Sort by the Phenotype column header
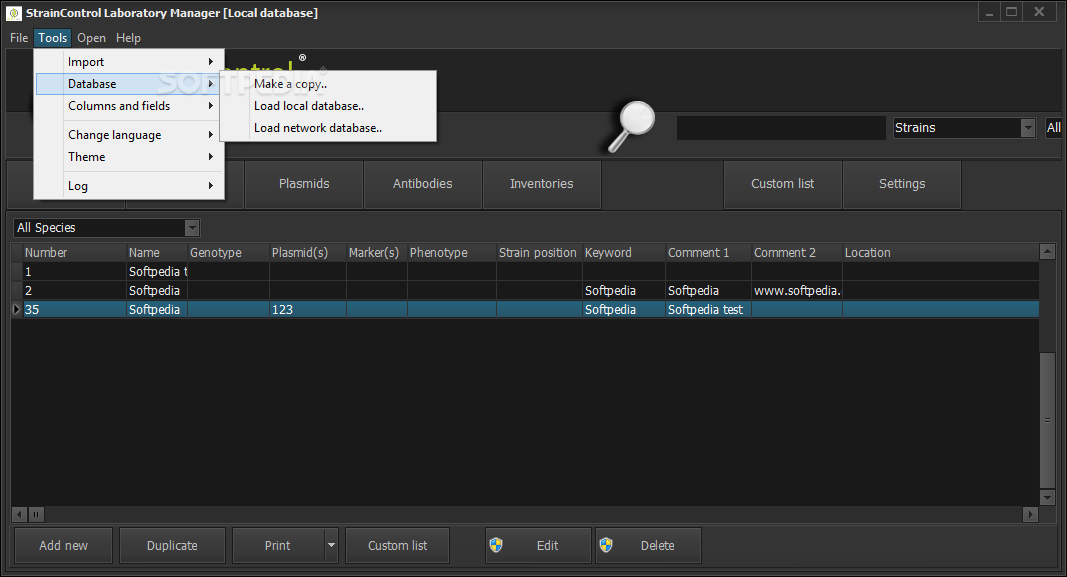This screenshot has height=577, width=1067. pos(452,252)
